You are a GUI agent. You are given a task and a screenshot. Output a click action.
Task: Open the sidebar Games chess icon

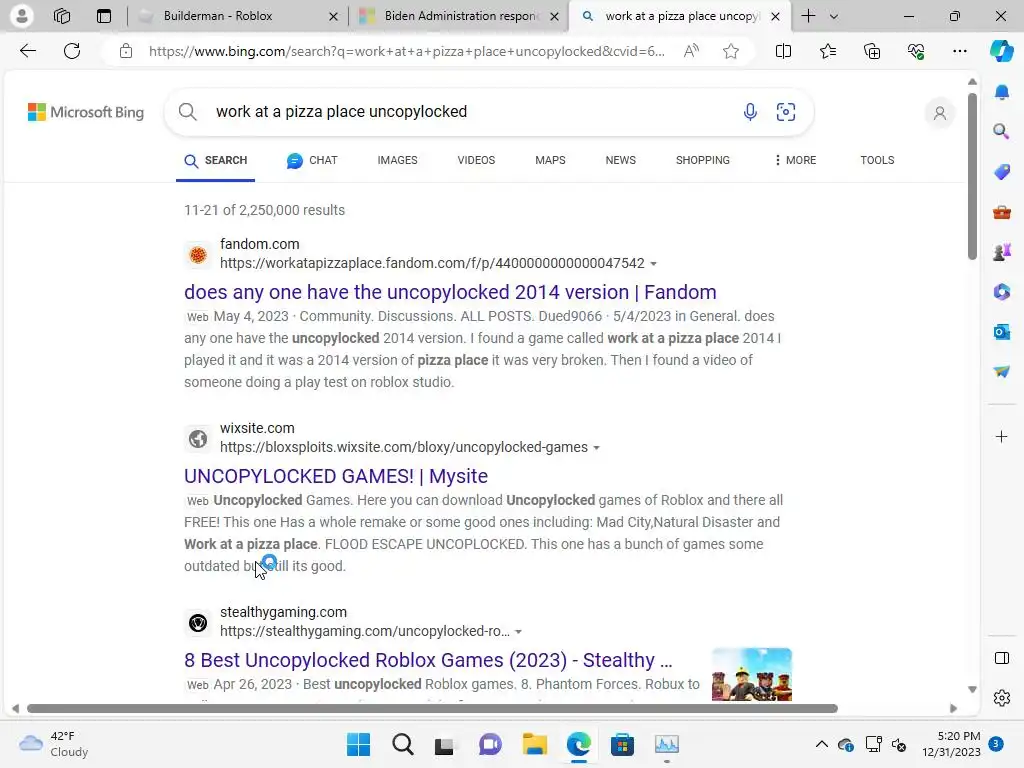pos(1002,251)
